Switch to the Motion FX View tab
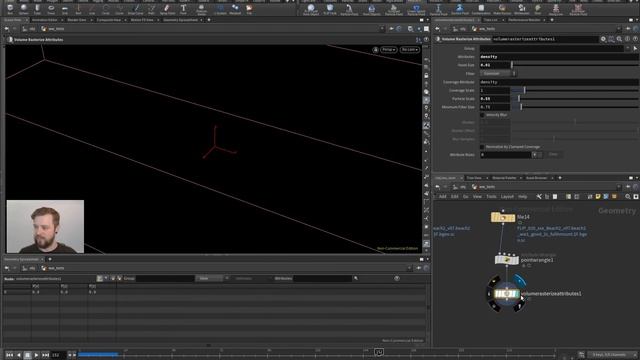This screenshot has height=360, width=640. point(142,20)
